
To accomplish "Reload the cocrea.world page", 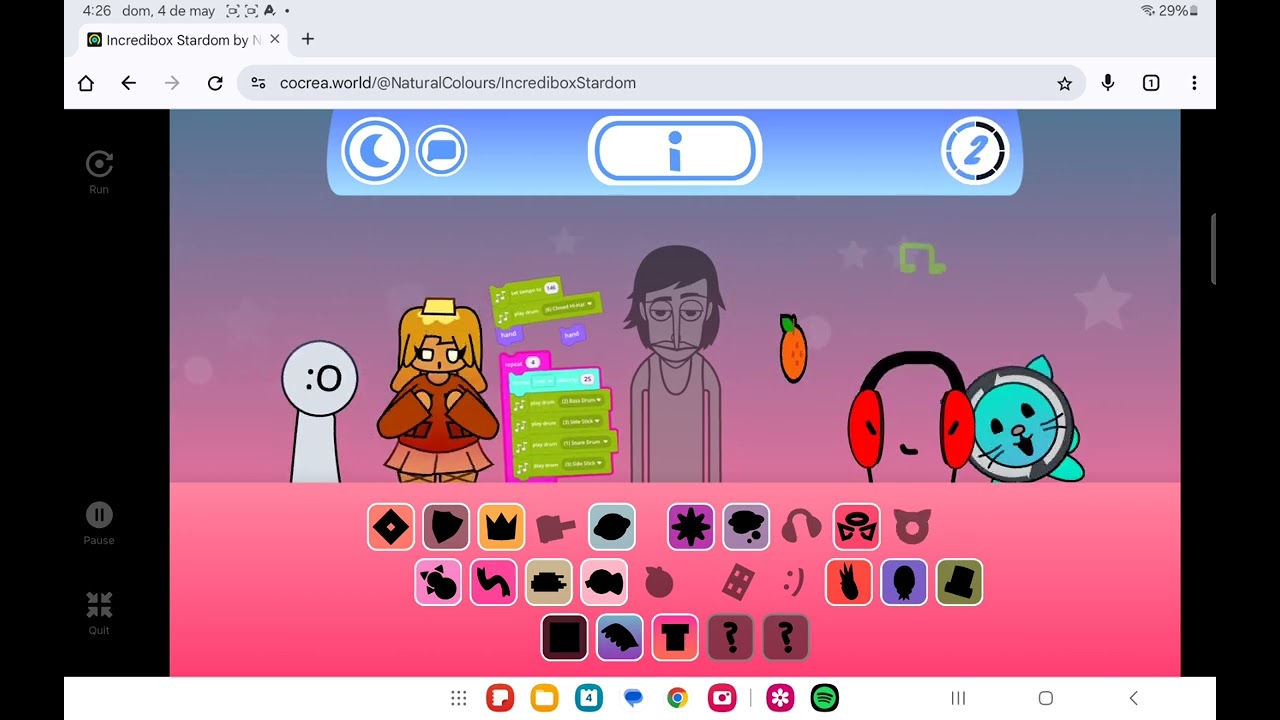I will click(x=215, y=83).
